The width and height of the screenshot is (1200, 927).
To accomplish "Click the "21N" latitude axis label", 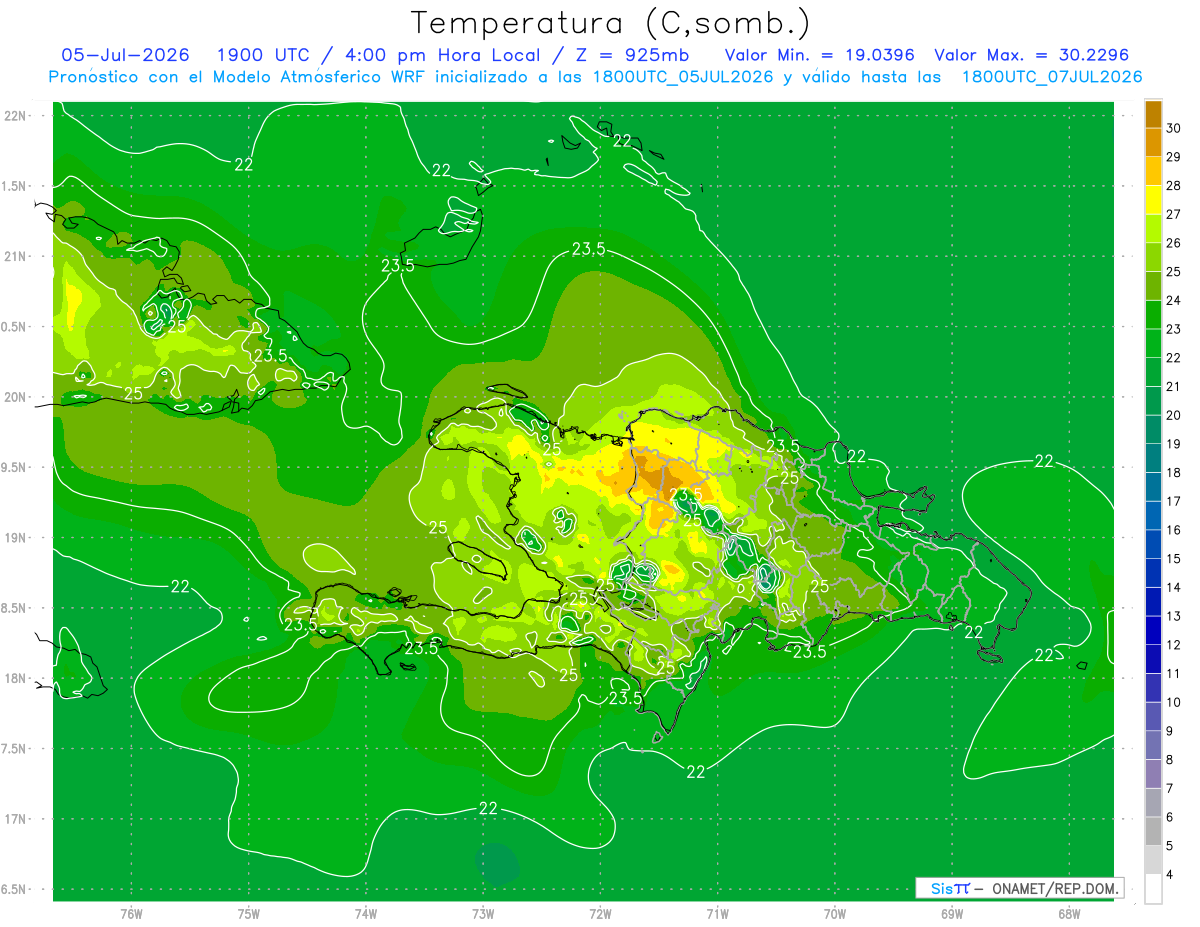I will (14, 257).
